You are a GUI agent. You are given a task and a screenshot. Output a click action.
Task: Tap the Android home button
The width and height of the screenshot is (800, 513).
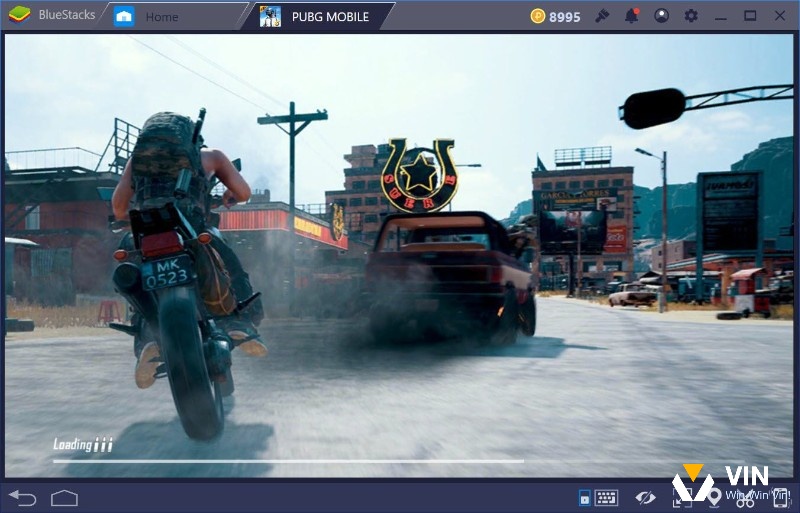65,498
